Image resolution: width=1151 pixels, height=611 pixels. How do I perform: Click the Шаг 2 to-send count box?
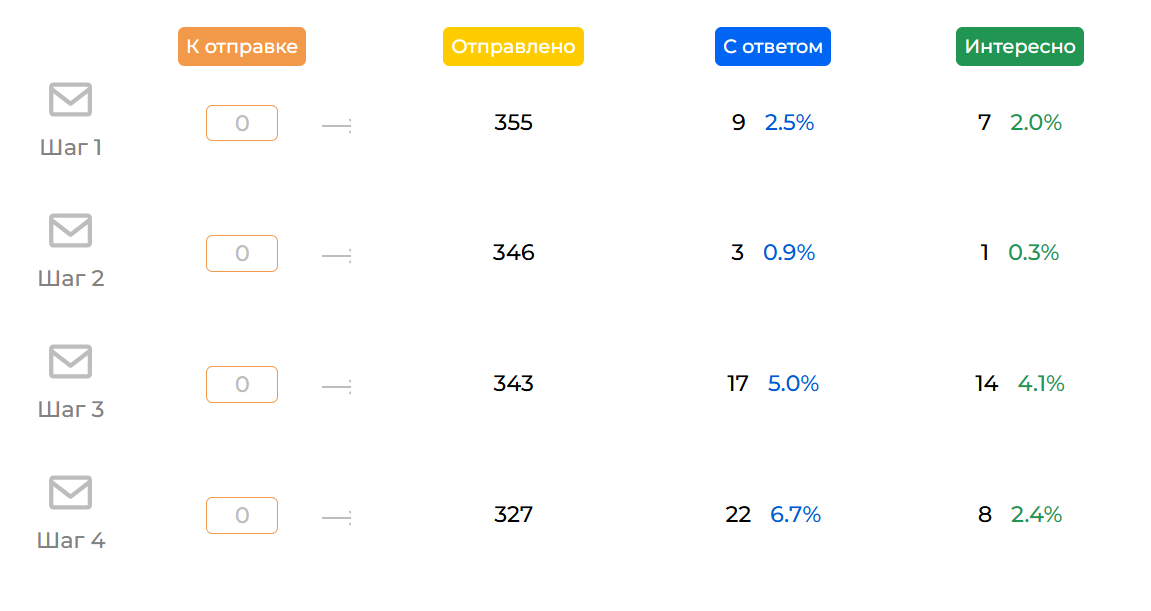point(242,254)
